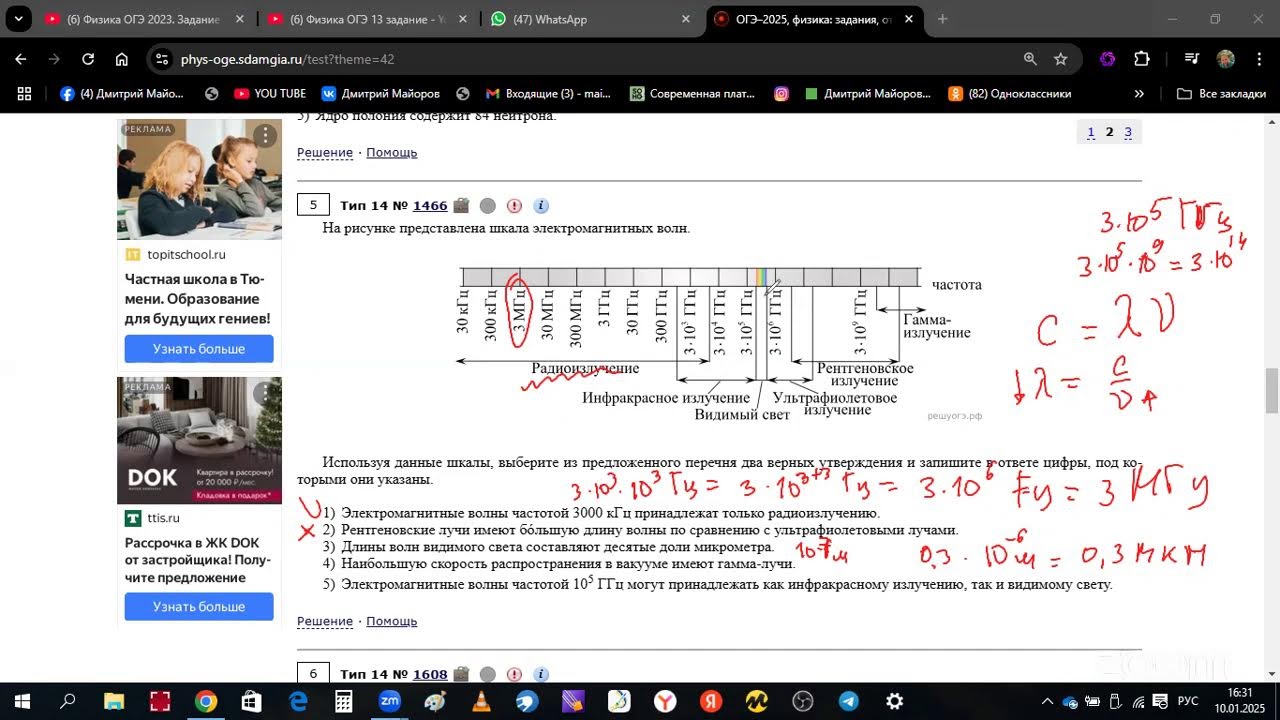Open ad options on the topitschool.ru advertisement
This screenshot has width=1280, height=720.
(265, 136)
